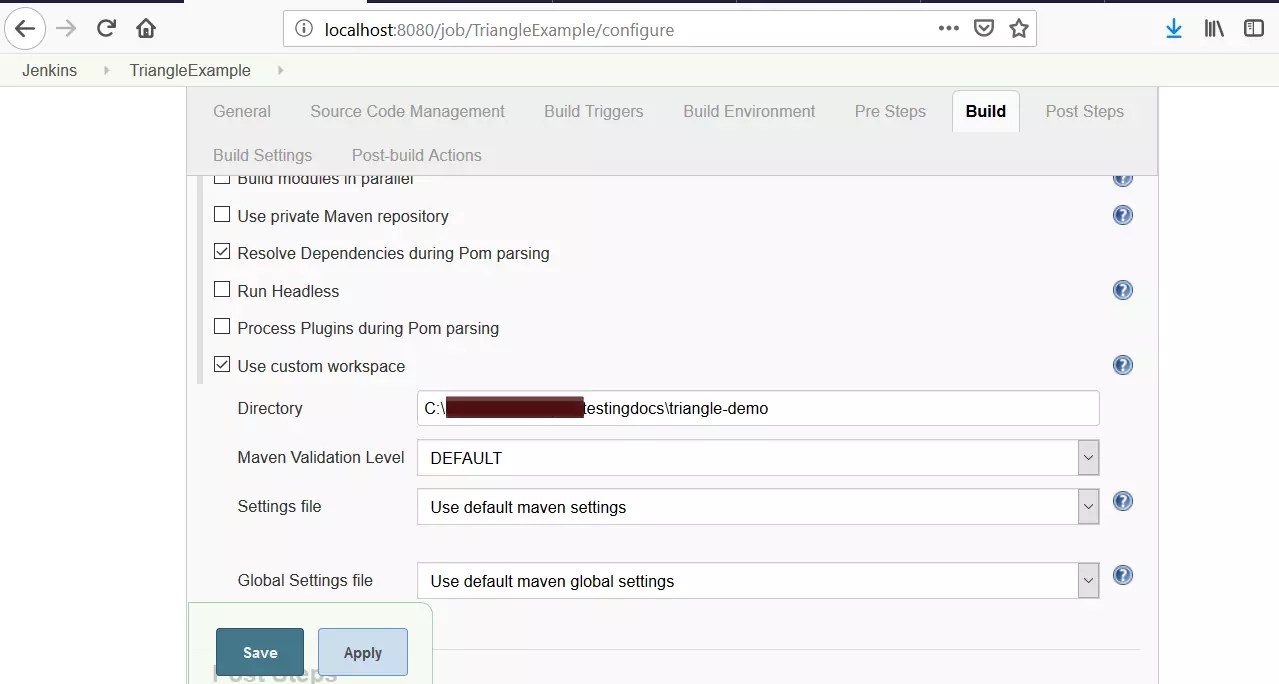Check Use private Maven repository

tap(221, 214)
